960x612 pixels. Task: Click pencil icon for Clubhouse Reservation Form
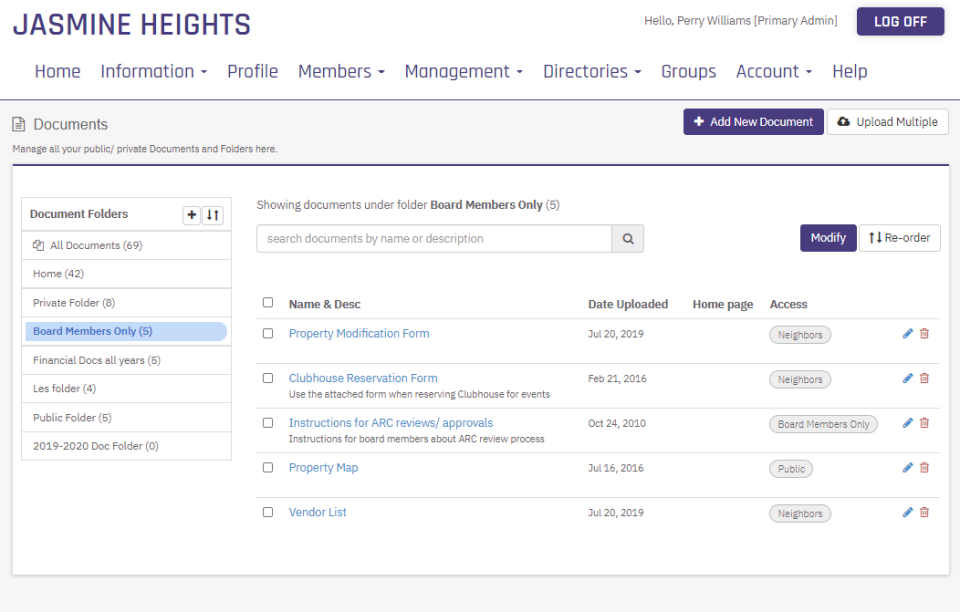pos(908,379)
